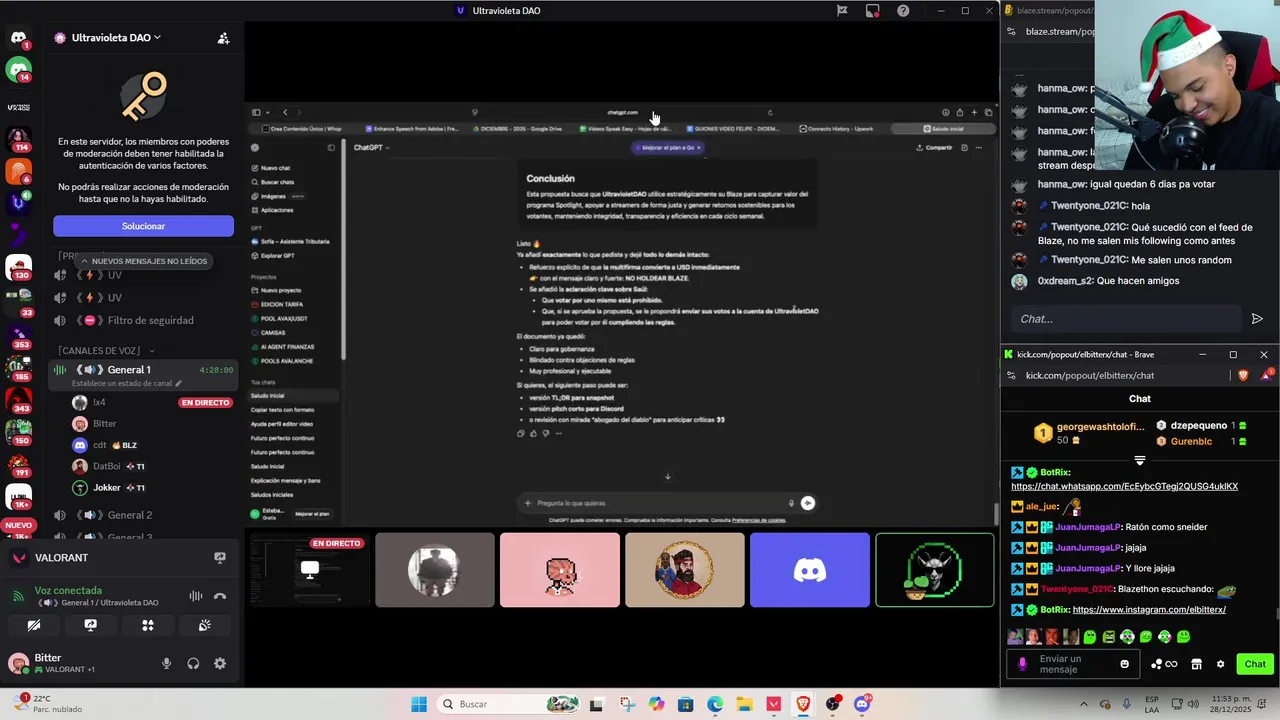Open Windows Start menu
The width and height of the screenshot is (1280, 720).
[419, 704]
